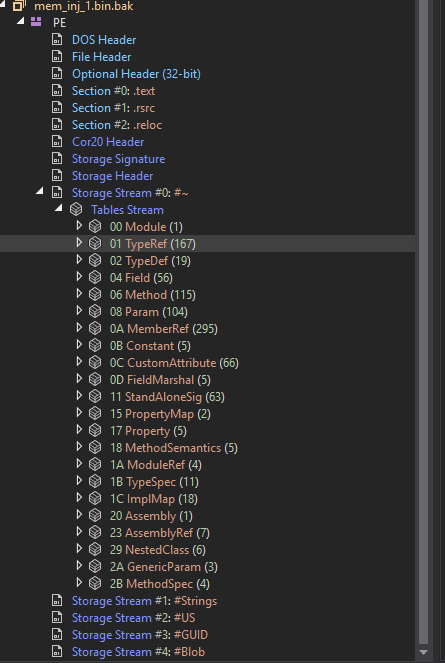This screenshot has height=663, width=445.
Task: Click the cube icon beside 06 Method
Action: 95,294
